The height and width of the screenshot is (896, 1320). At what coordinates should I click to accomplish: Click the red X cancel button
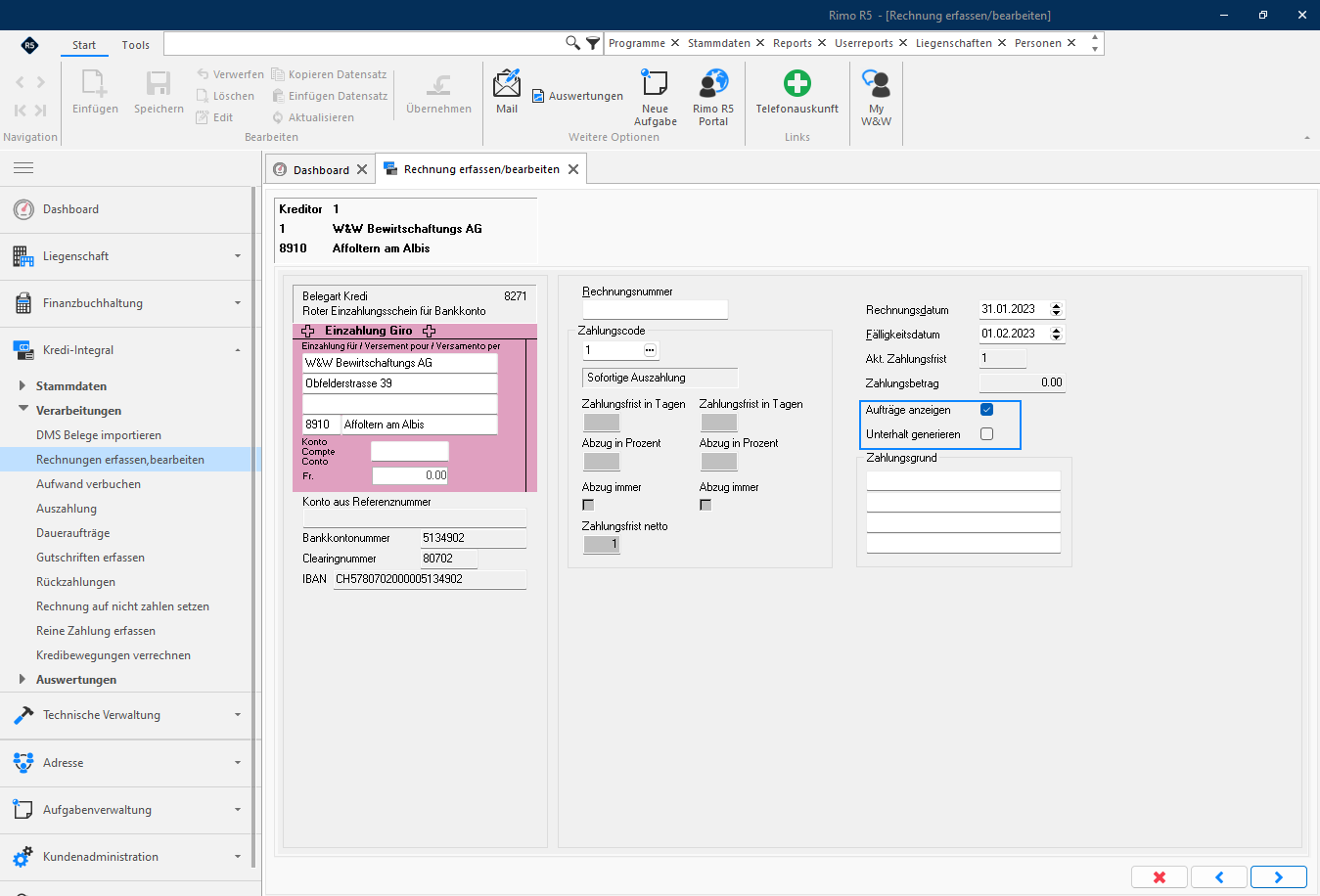1160,876
